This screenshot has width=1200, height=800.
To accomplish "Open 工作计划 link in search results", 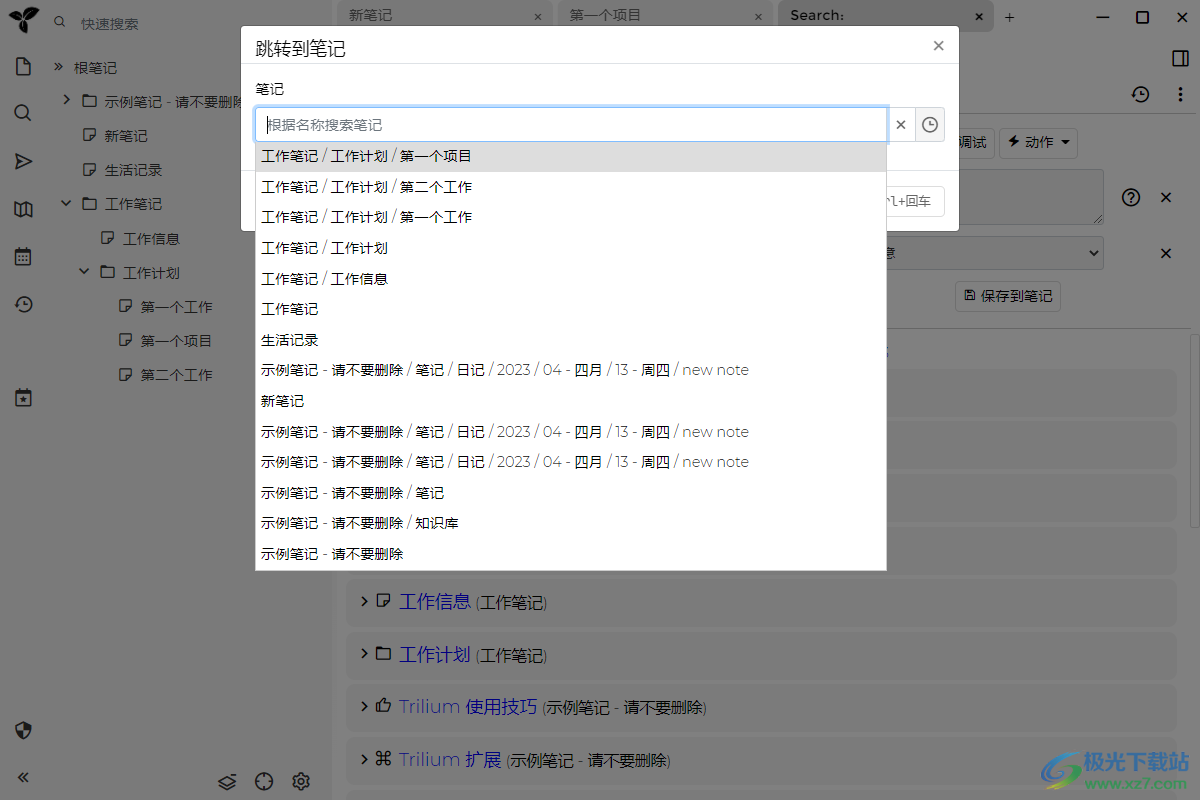I will pyautogui.click(x=435, y=654).
